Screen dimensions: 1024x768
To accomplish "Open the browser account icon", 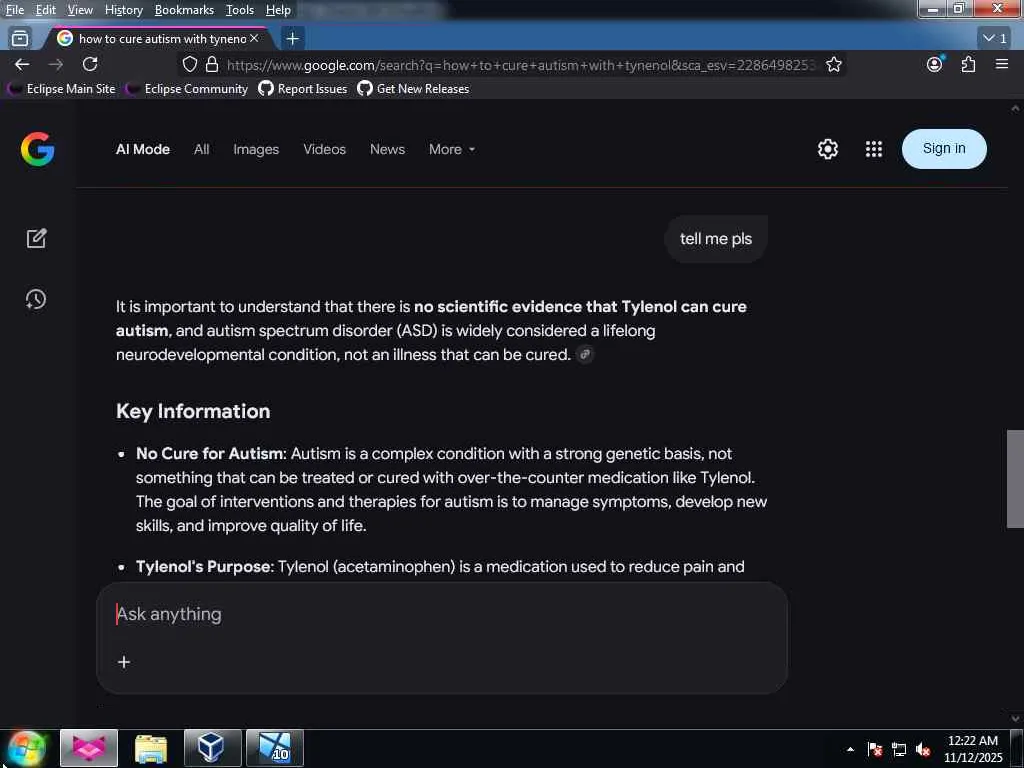I will (935, 64).
